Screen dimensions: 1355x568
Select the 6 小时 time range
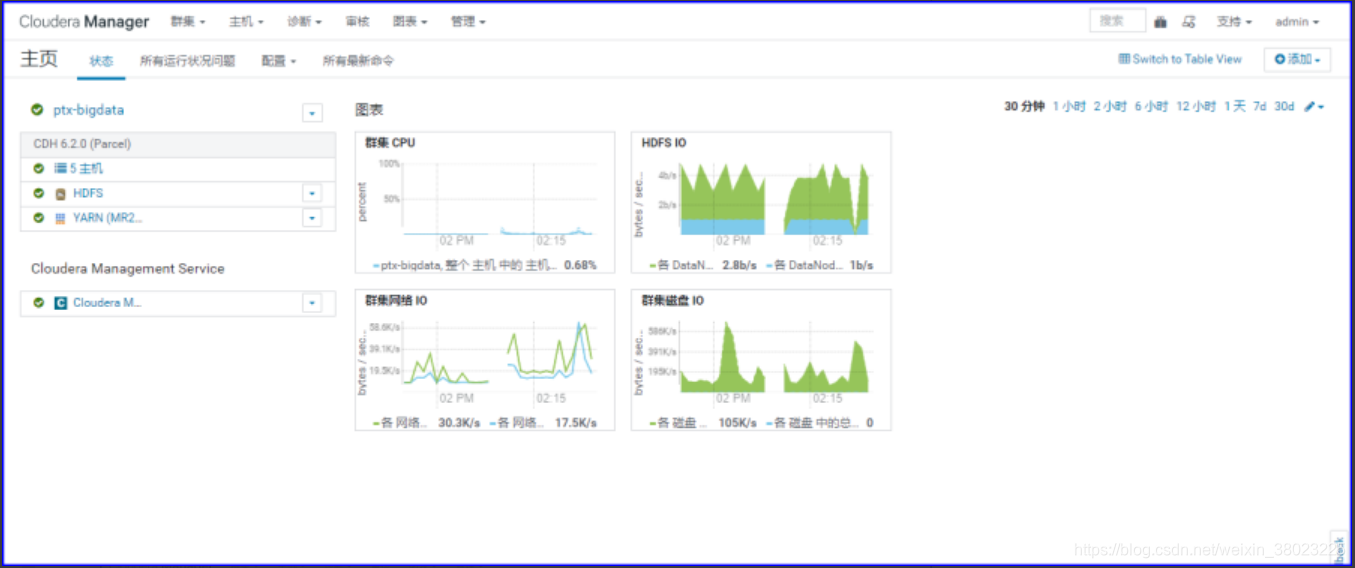(1151, 107)
